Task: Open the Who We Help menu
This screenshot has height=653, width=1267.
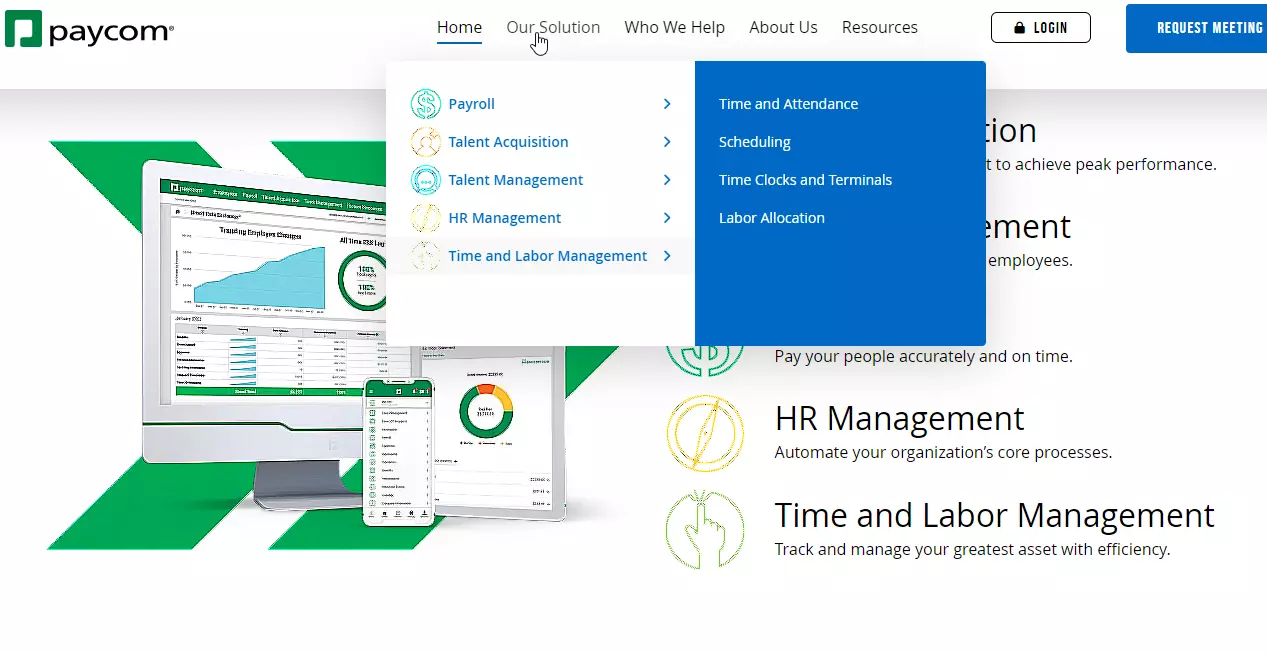Action: click(x=675, y=28)
